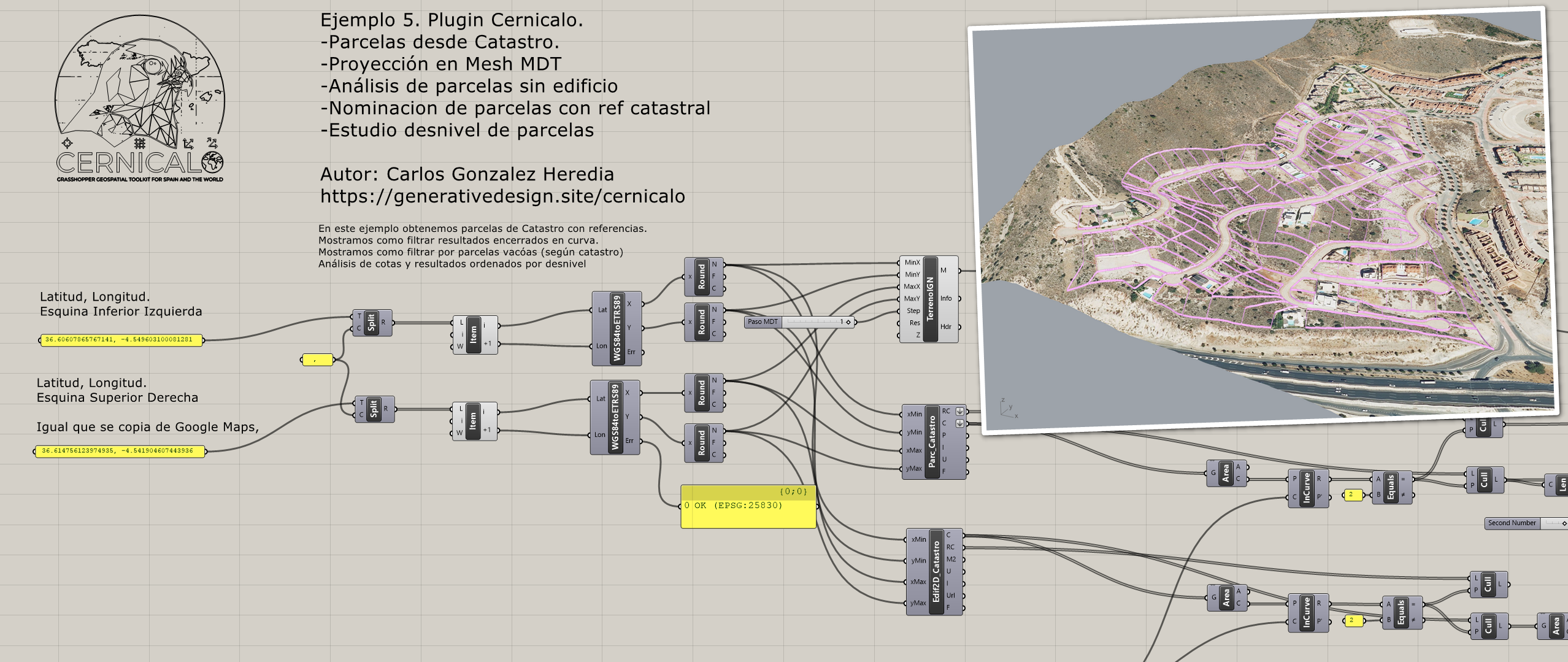Click the upper-right coordinates panel 36.614756123974935
The image size is (1568, 662).
[120, 452]
